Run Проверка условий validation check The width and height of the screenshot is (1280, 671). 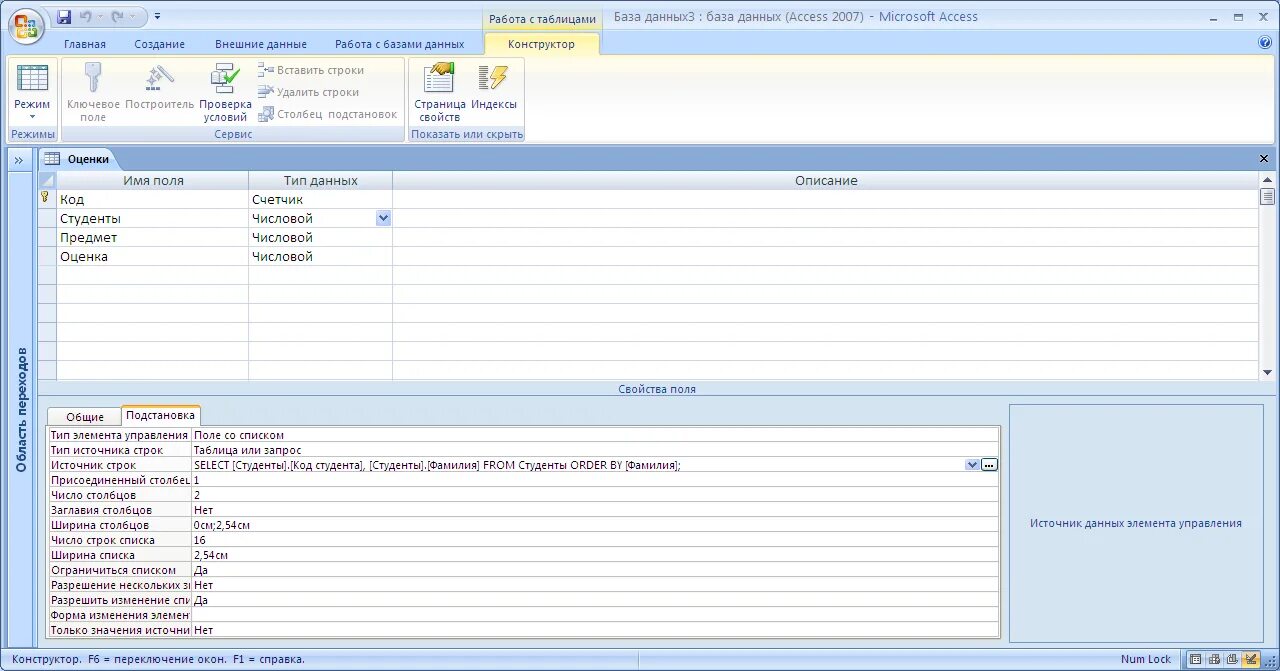[x=225, y=92]
